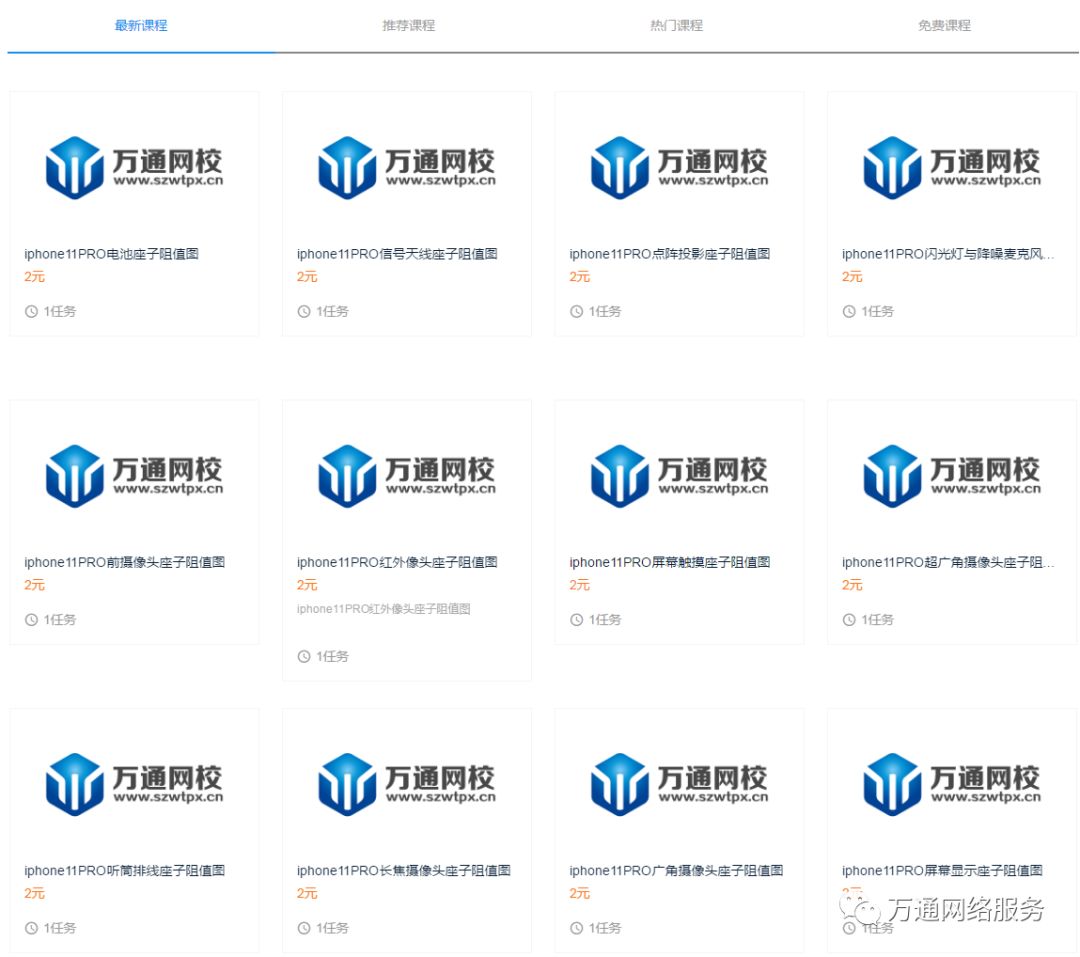Click clock icon in 红外像头座子阻值图 card

[304, 657]
